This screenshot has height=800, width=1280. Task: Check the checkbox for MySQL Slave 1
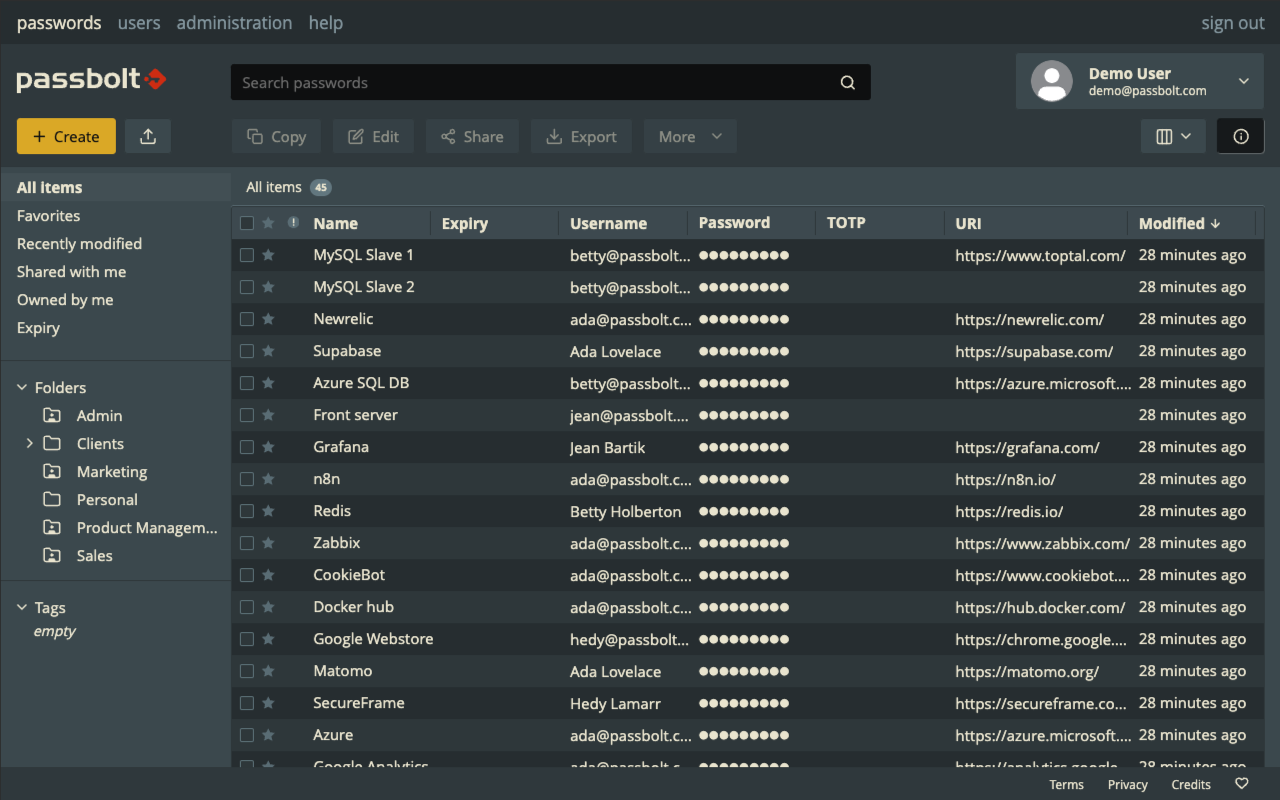coord(246,255)
